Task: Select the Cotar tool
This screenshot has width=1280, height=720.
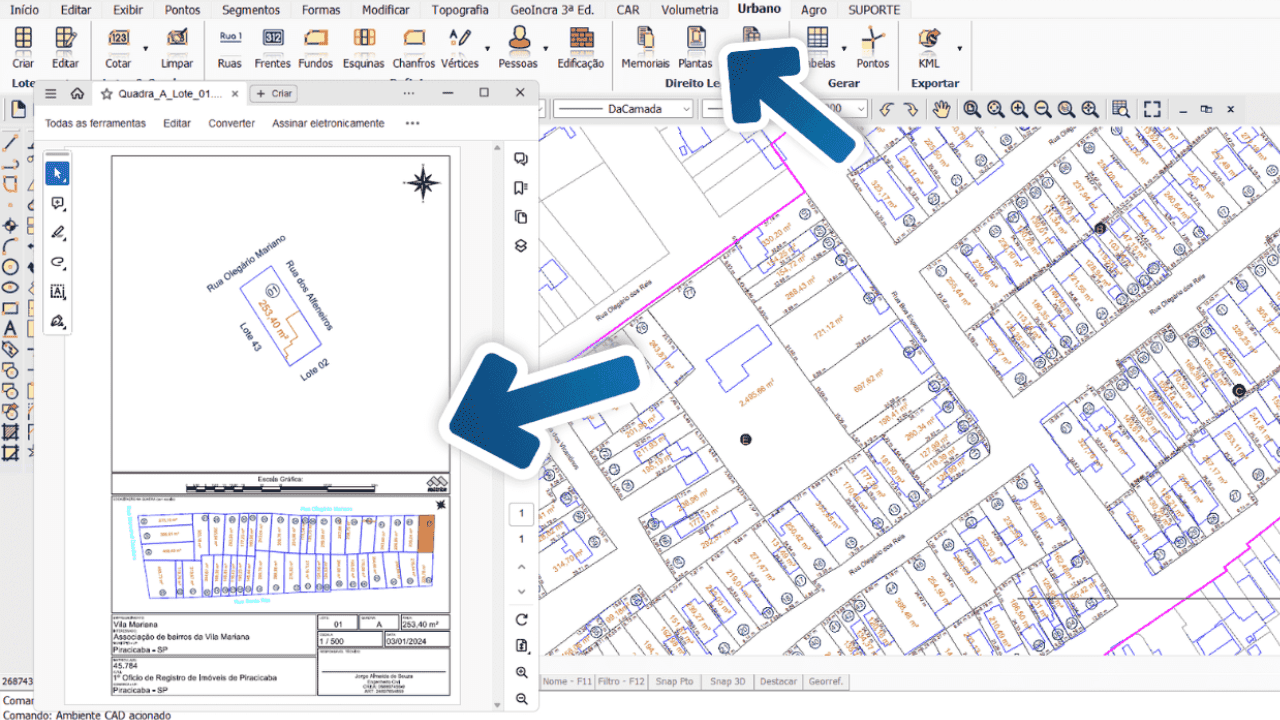Action: click(118, 40)
